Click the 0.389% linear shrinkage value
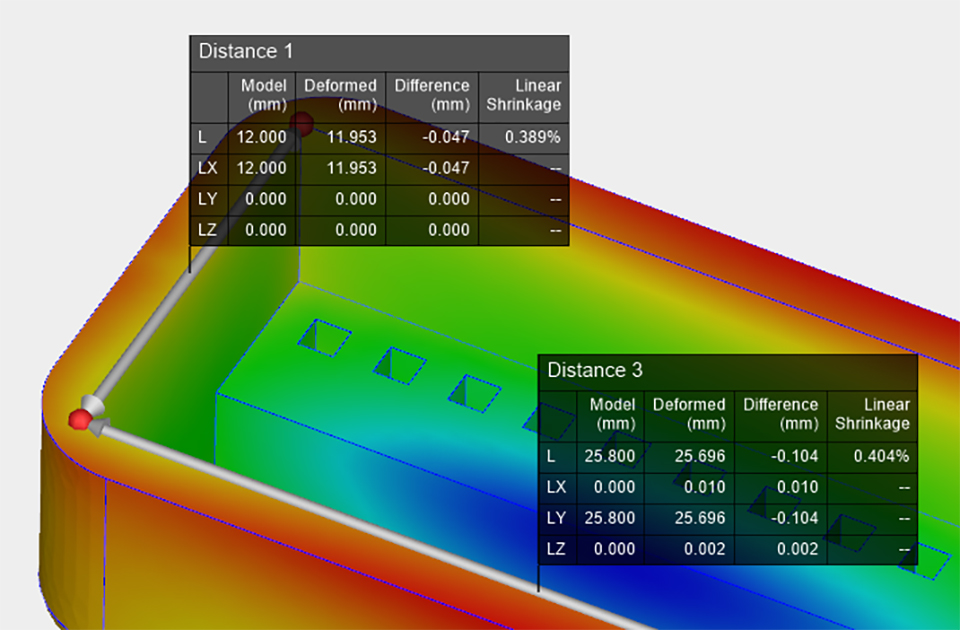The width and height of the screenshot is (960, 630). 533,137
